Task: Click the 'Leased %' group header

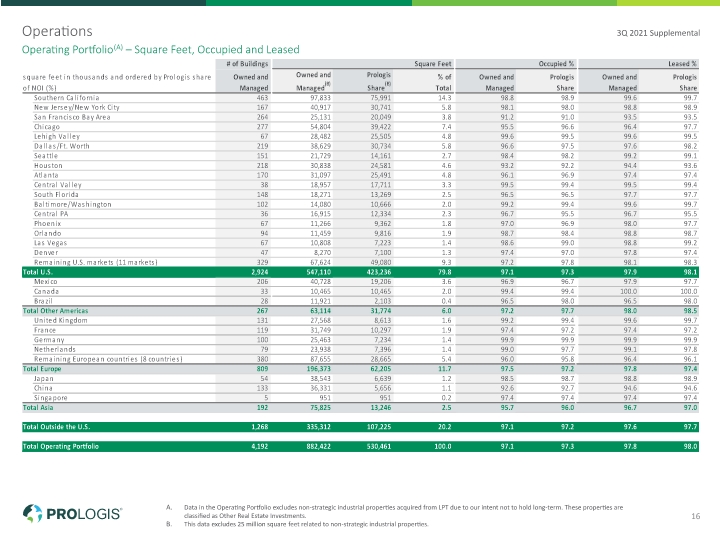Action: [x=682, y=64]
